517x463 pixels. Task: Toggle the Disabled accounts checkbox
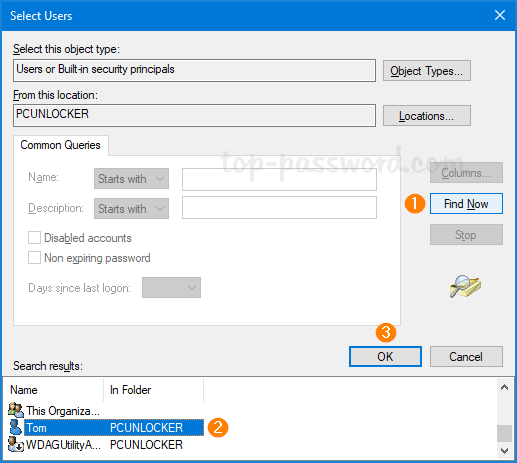pyautogui.click(x=34, y=238)
